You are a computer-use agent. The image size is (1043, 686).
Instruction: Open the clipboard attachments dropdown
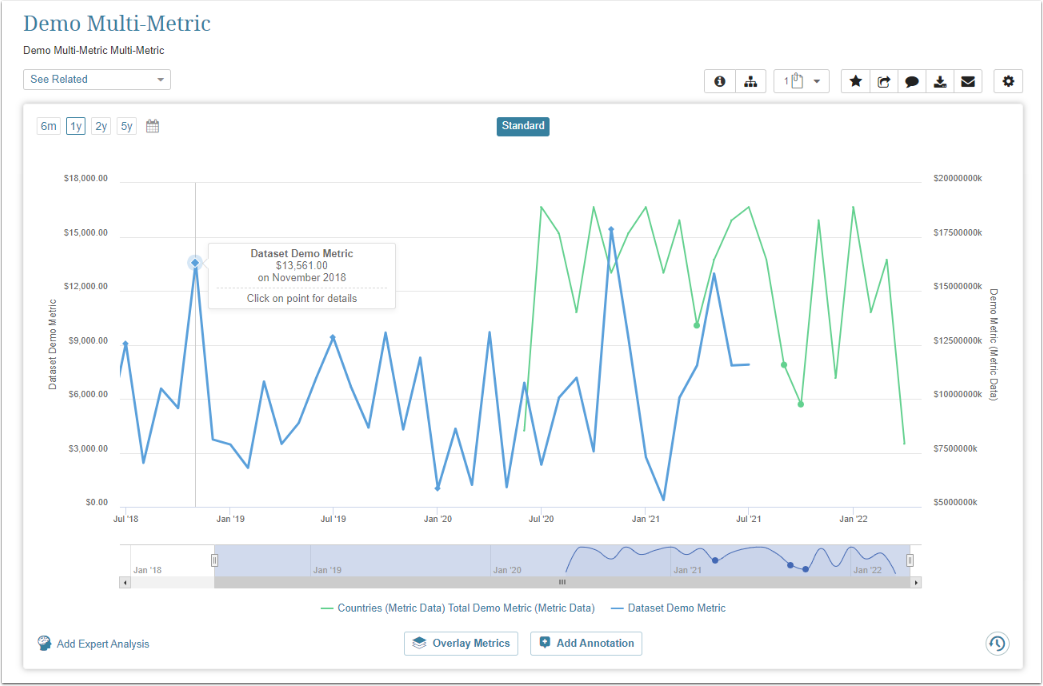click(801, 82)
